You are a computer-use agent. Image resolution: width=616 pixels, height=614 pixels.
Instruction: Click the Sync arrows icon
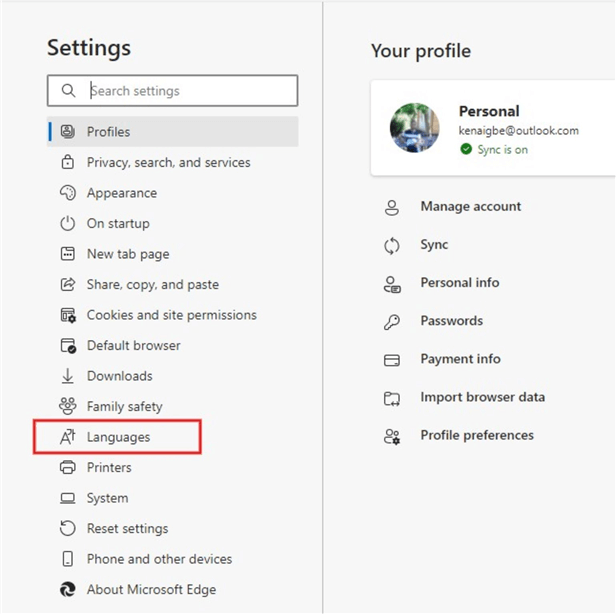coord(392,245)
